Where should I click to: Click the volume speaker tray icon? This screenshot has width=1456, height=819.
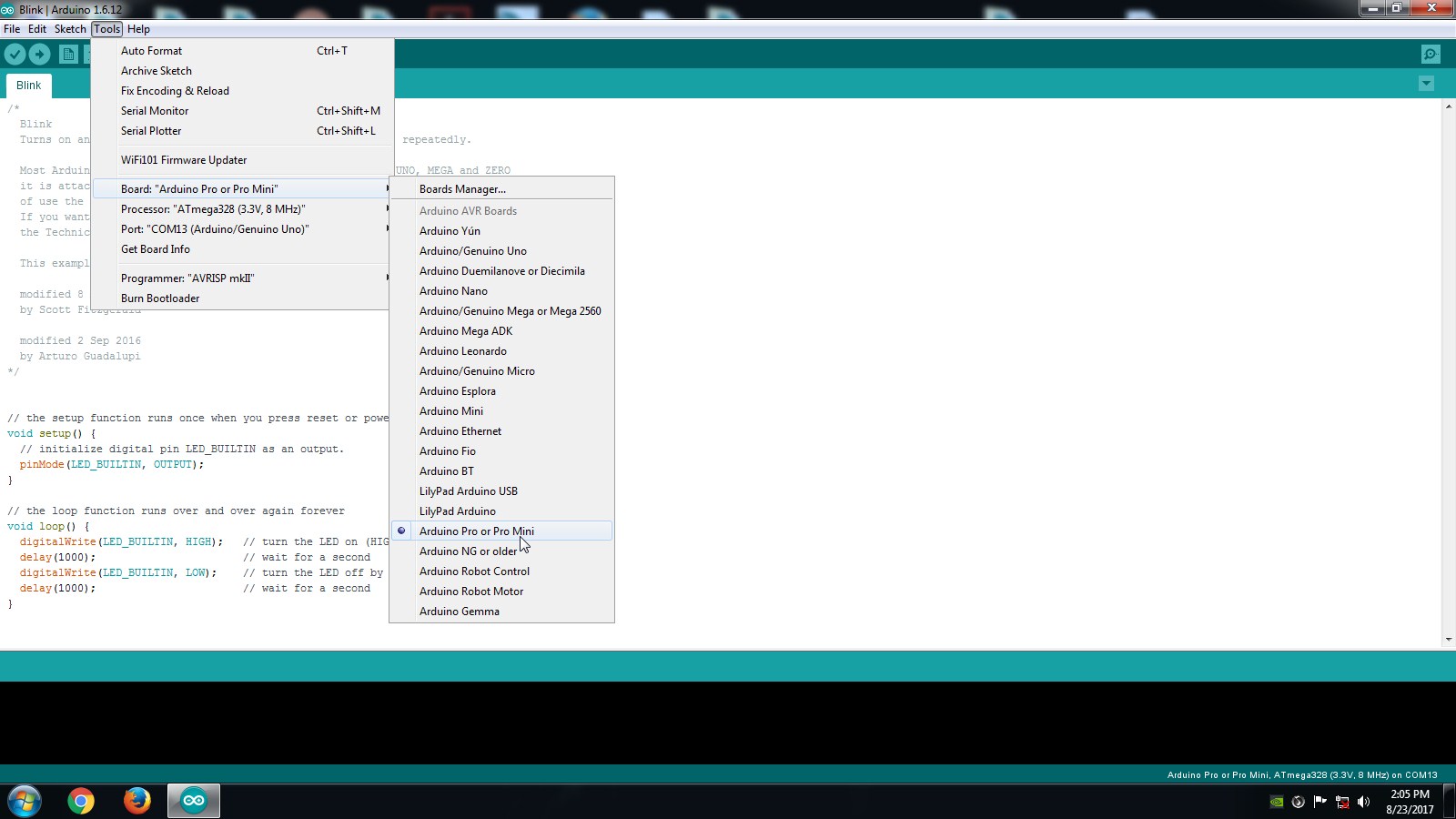pos(1363,802)
